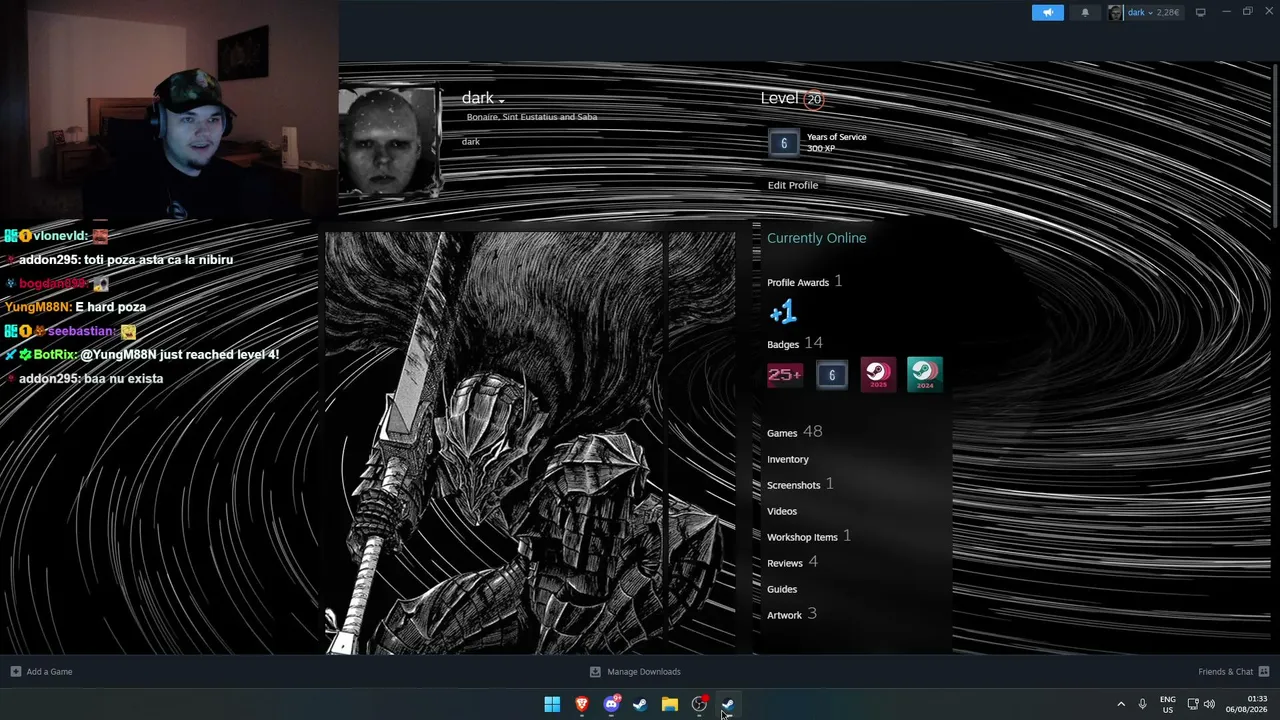1280x720 pixels.
Task: Click location text Bonaire, Sint Eustatius and Saba
Action: pyautogui.click(x=531, y=117)
